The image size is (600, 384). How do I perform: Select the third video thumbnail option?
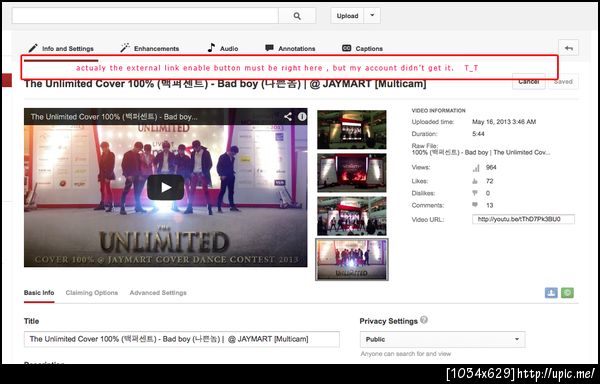tap(352, 216)
